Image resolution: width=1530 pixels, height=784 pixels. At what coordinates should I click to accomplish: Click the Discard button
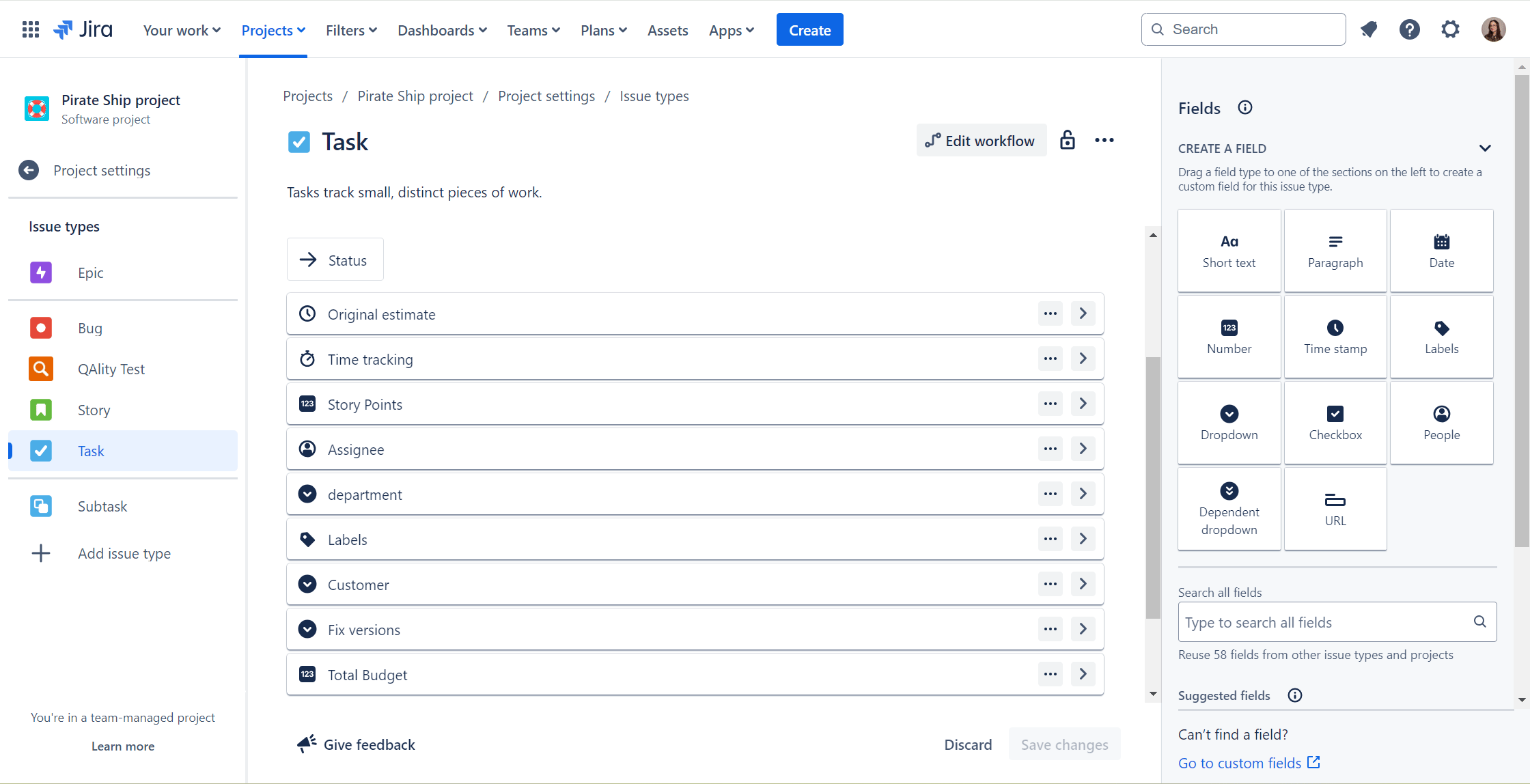pos(968,744)
